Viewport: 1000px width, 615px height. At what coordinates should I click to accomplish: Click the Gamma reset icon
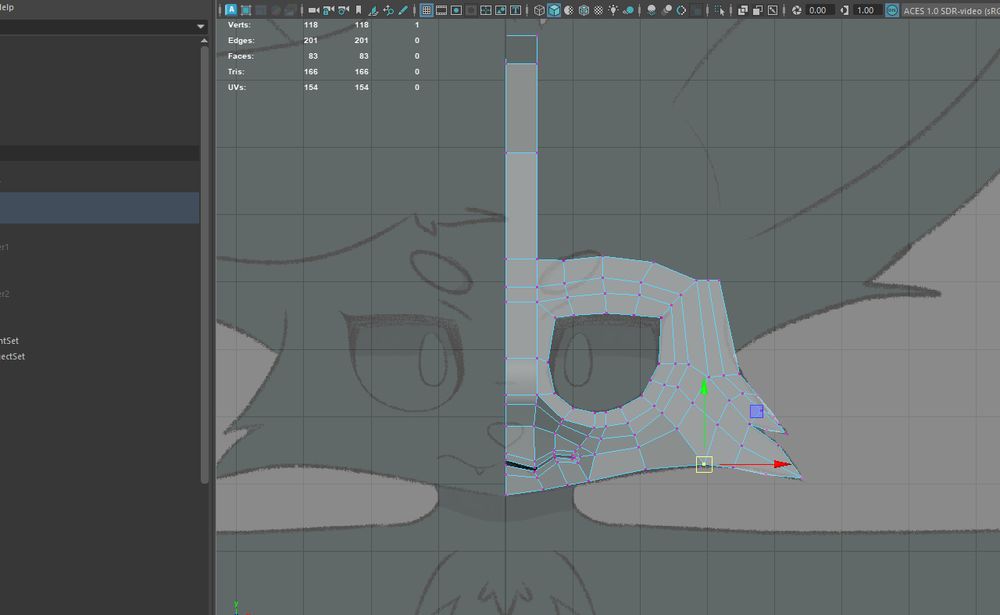[844, 10]
